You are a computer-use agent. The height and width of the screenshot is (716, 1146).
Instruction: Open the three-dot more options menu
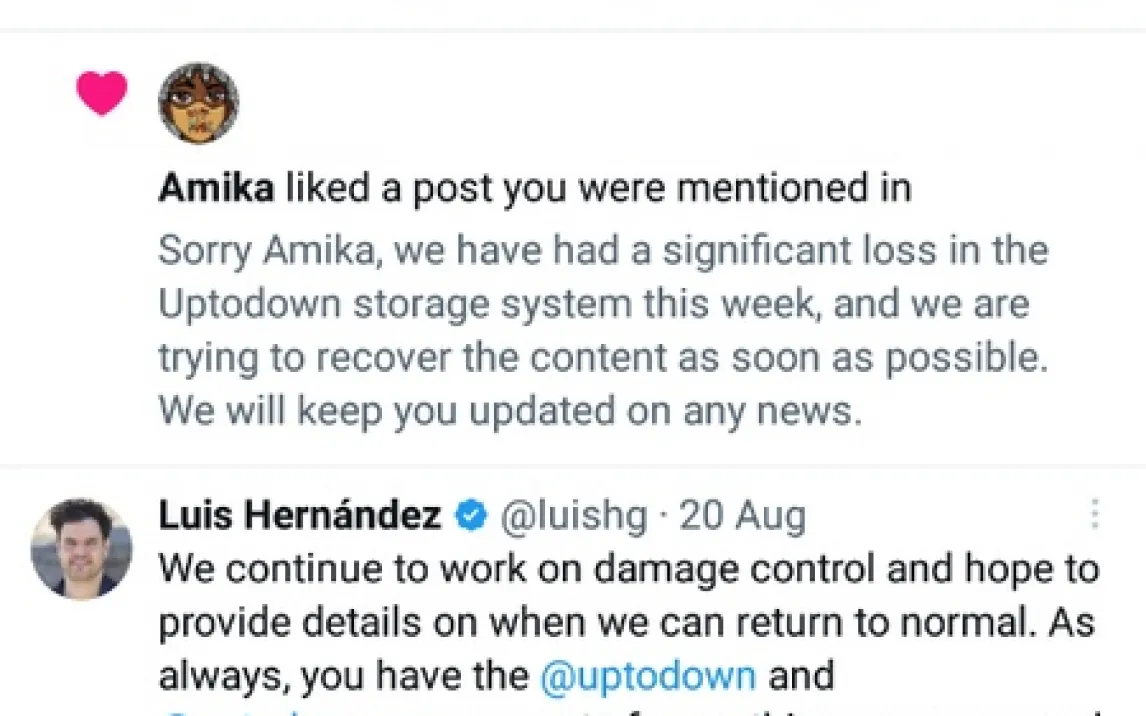pos(1095,514)
